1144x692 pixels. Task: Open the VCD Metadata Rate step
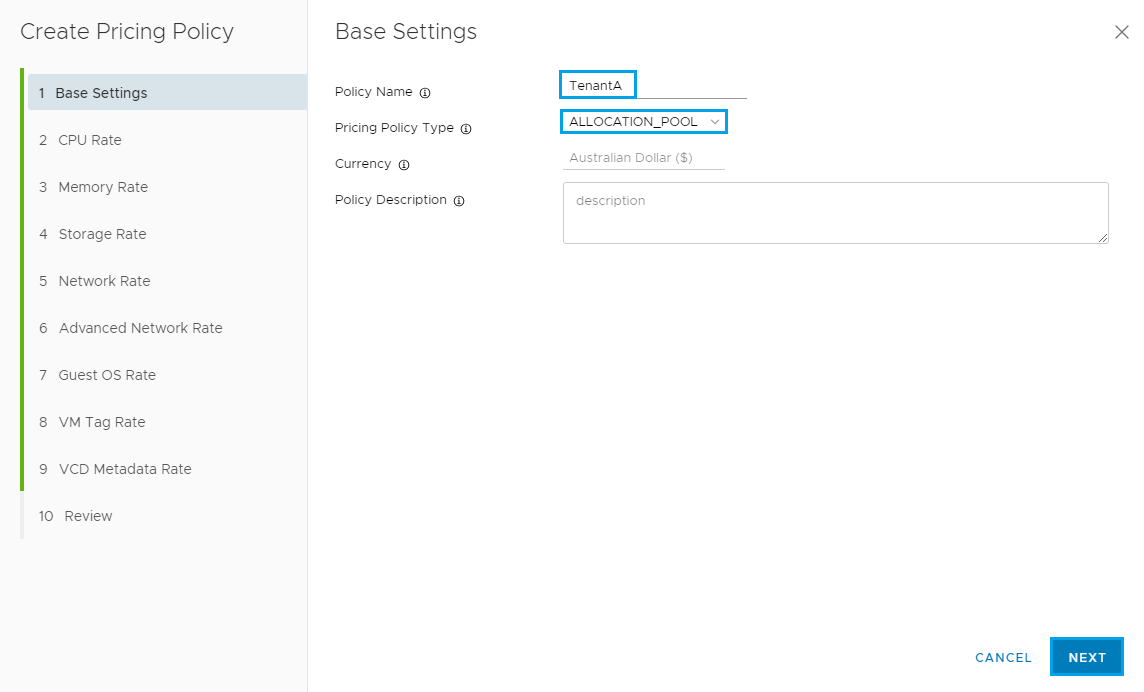coord(125,469)
